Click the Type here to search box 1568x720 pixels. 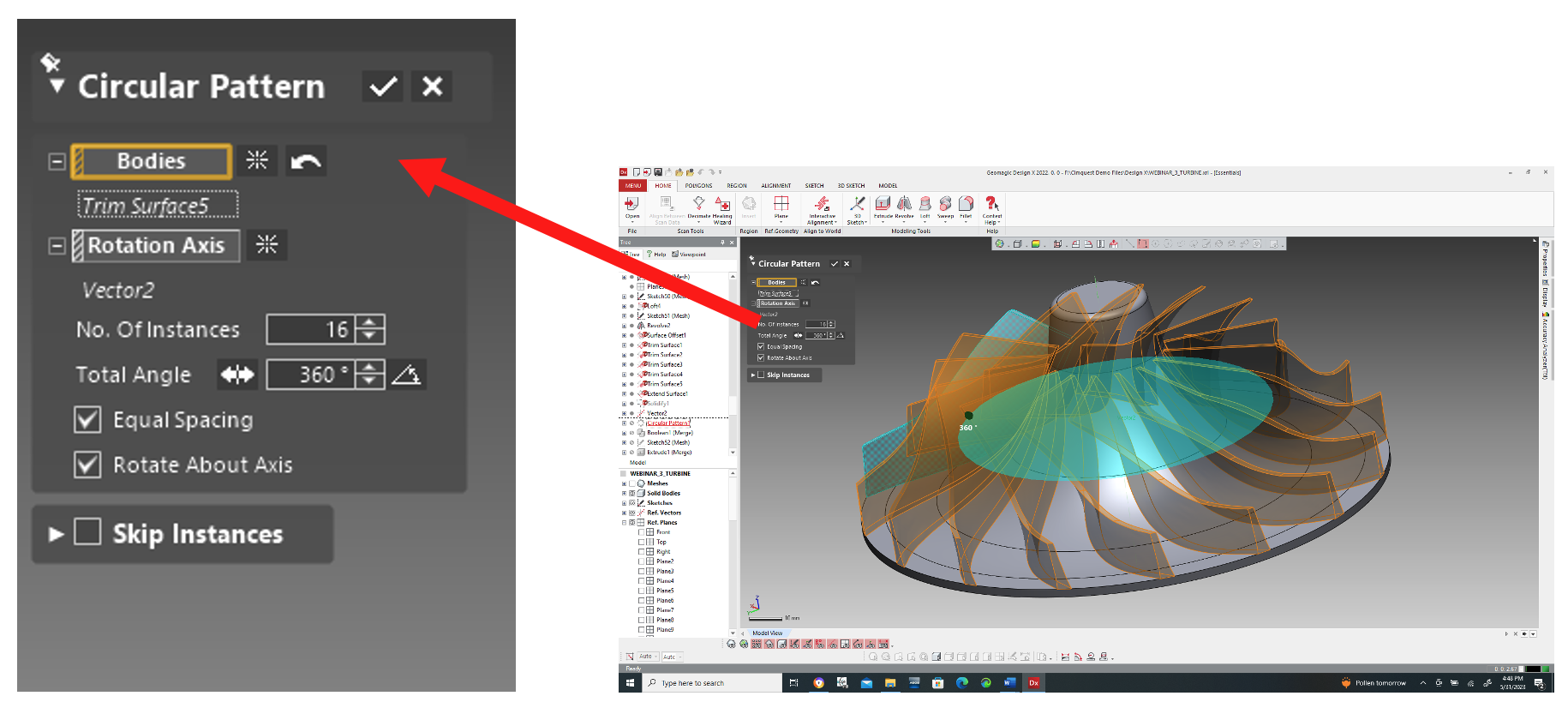(711, 683)
